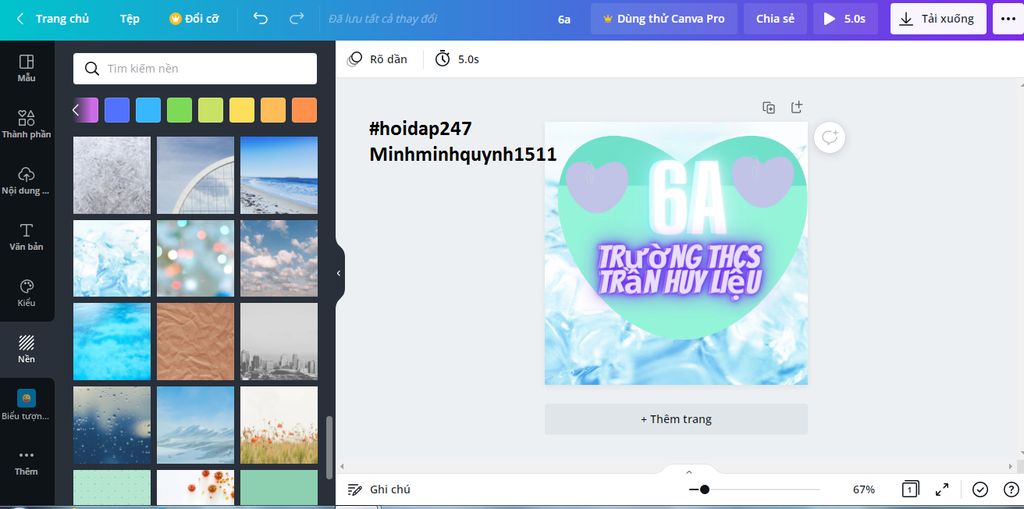This screenshot has width=1024, height=509.
Task: Click the Tải xuống download button
Action: point(936,19)
